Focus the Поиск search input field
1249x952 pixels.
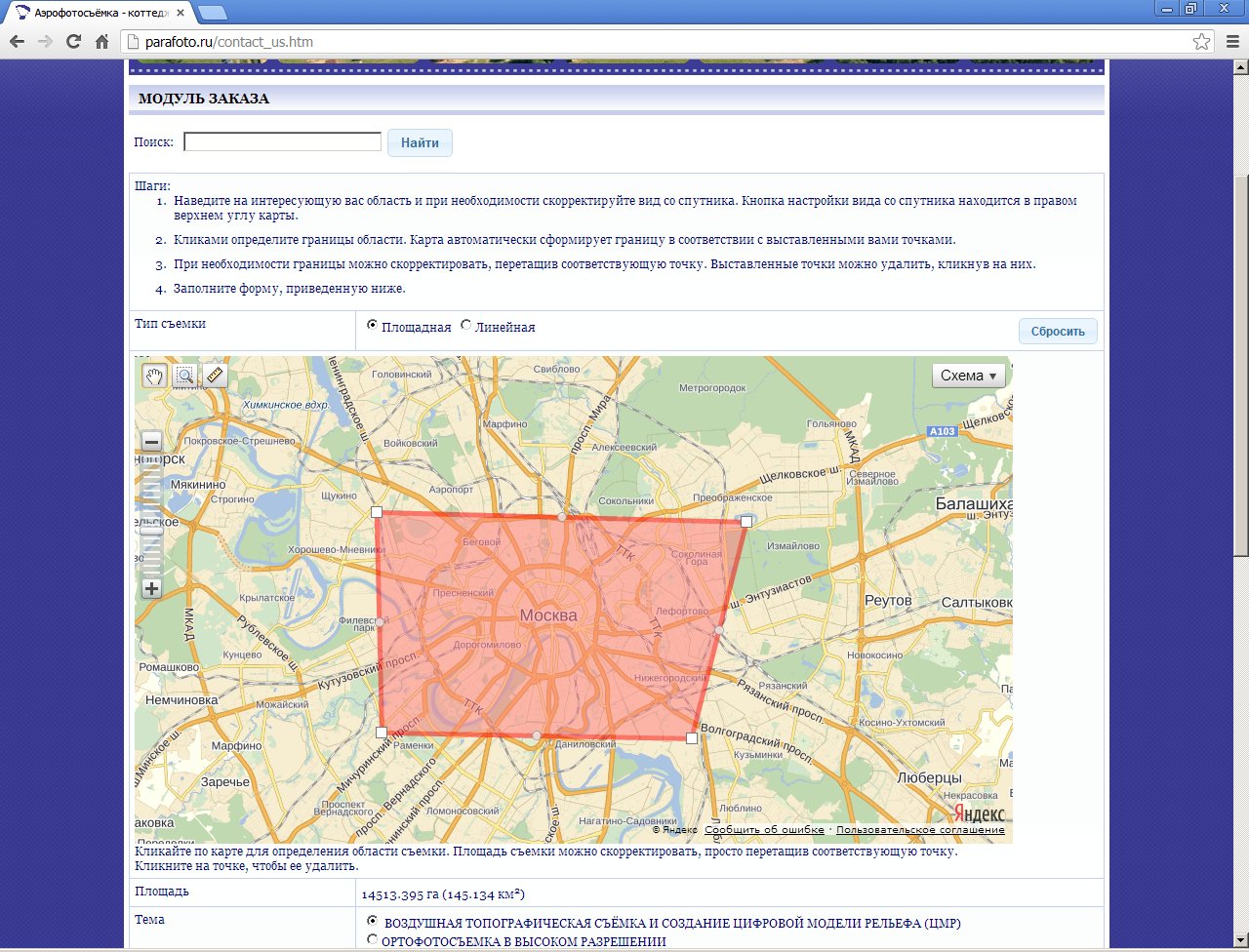pos(283,142)
